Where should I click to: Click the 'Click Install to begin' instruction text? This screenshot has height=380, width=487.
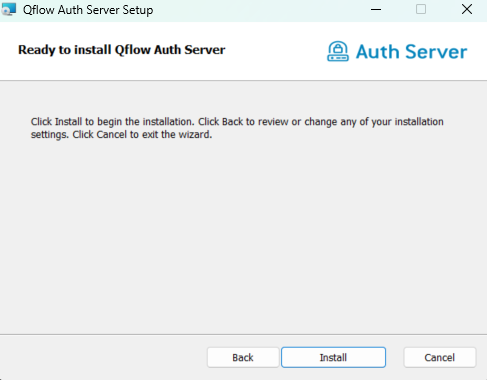237,128
